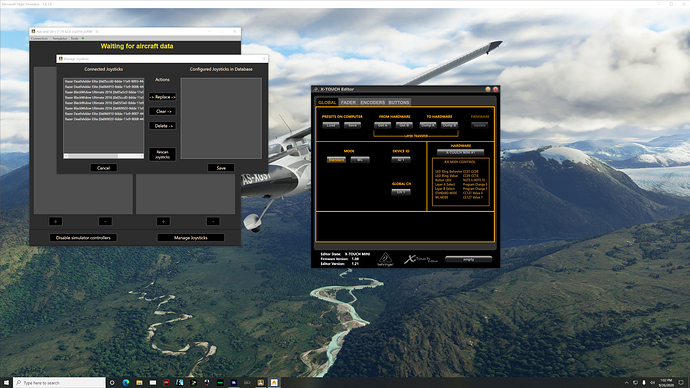Screen dimensions: 690x388
Task: Select MC mode toggle
Action: [360, 160]
